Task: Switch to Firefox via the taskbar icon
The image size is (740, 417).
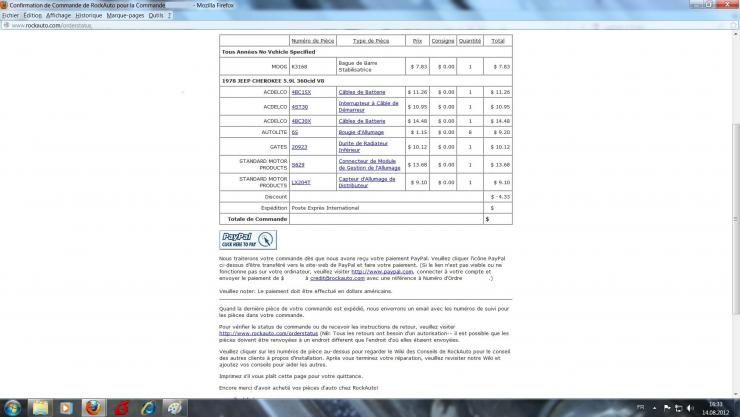Action: tap(93, 408)
